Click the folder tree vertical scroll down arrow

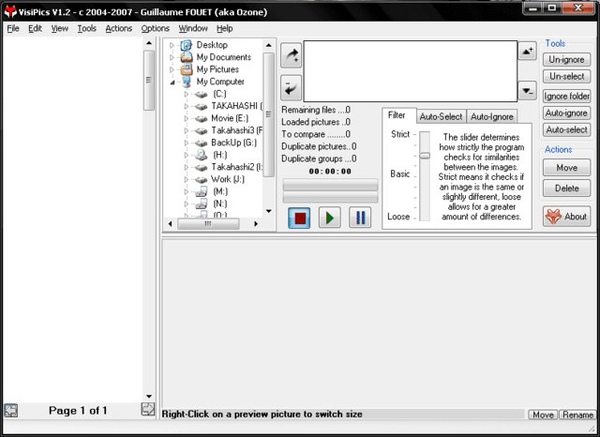pyautogui.click(x=269, y=211)
